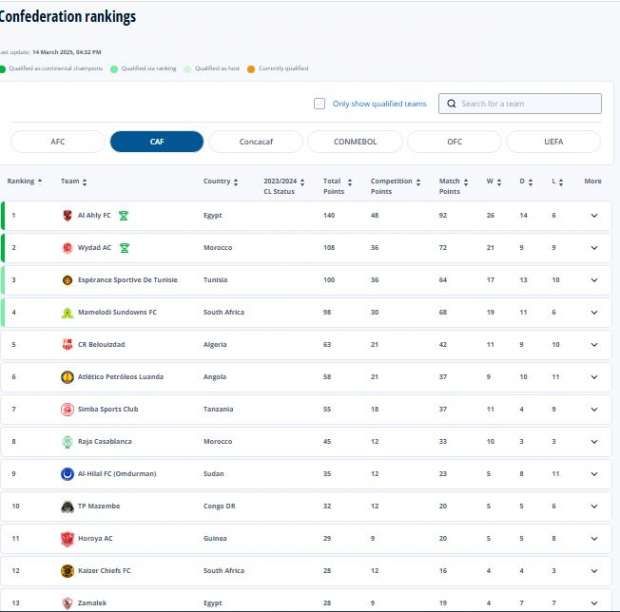The image size is (620, 612).
Task: Open the OFC tab
Action: 454,142
